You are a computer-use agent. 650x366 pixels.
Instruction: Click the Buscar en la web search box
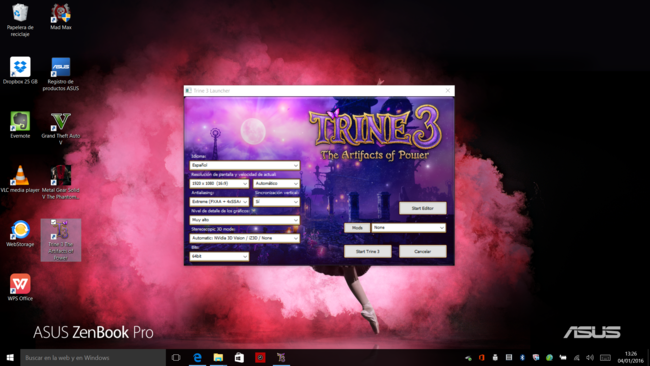93,357
